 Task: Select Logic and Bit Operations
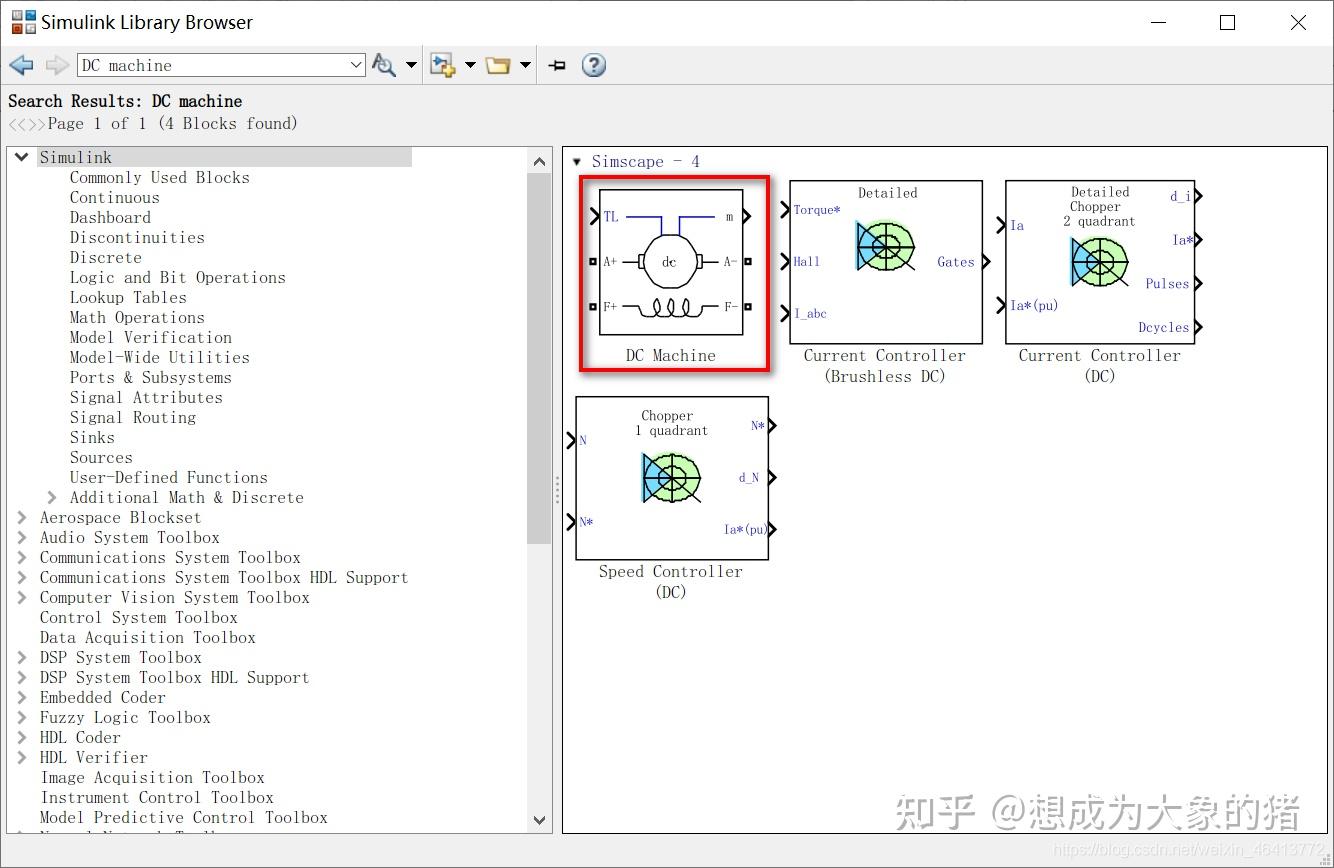tap(177, 277)
